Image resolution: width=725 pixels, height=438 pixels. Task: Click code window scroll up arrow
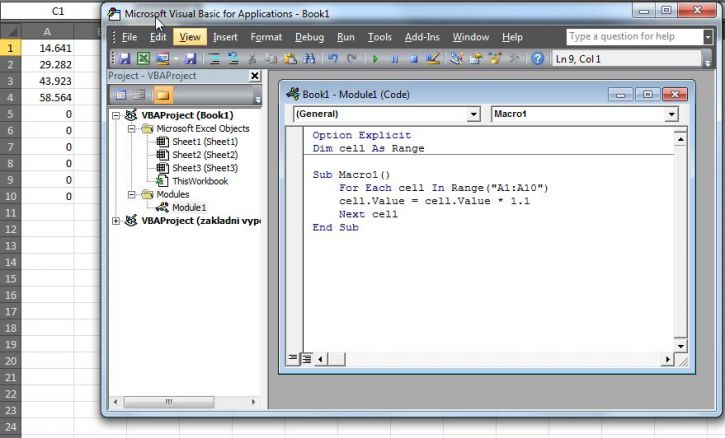(680, 139)
